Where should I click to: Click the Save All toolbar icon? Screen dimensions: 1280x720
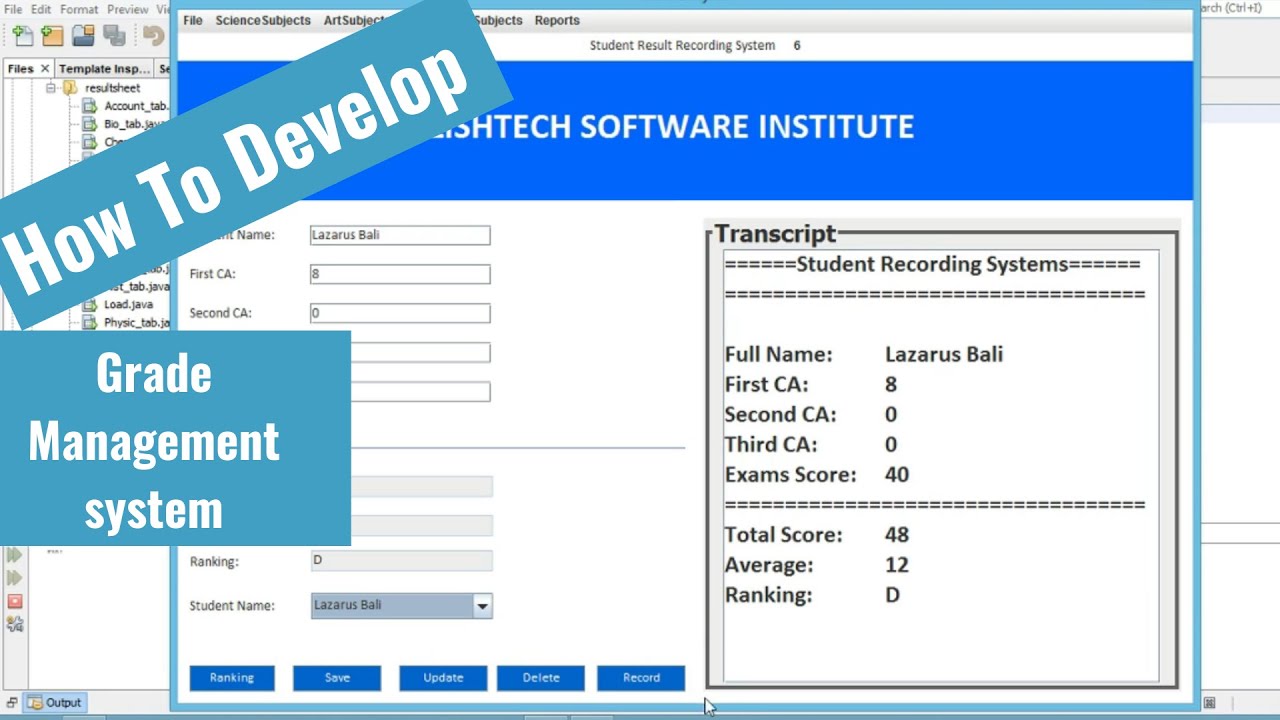tap(114, 37)
